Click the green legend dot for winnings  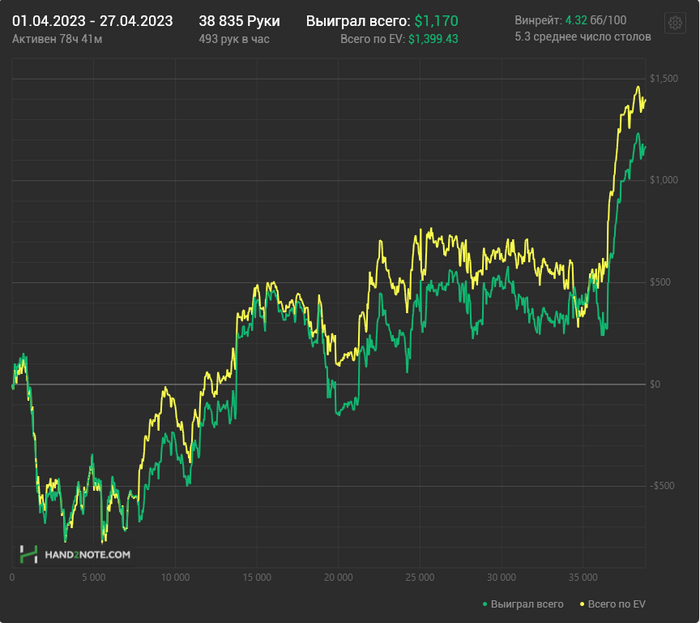click(x=485, y=604)
